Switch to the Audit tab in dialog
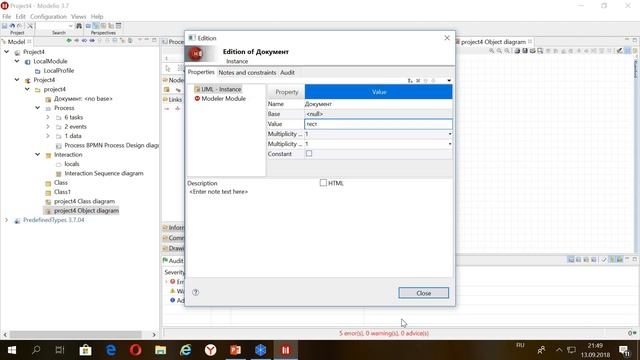640x360 pixels. (287, 72)
